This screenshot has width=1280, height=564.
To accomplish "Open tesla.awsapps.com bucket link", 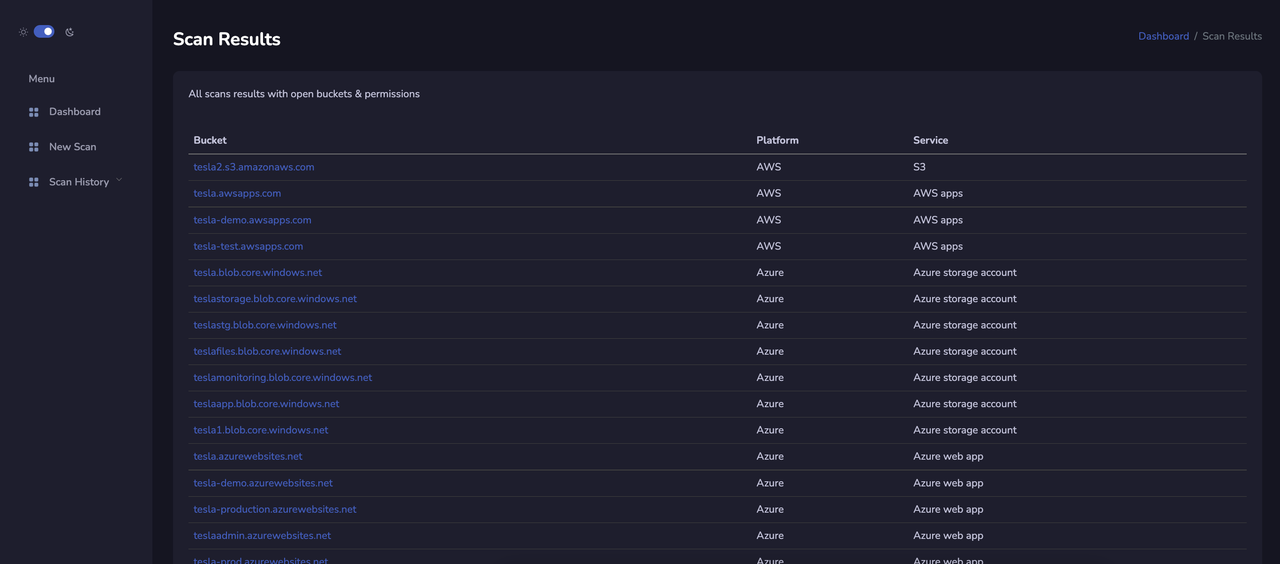I will click(237, 193).
